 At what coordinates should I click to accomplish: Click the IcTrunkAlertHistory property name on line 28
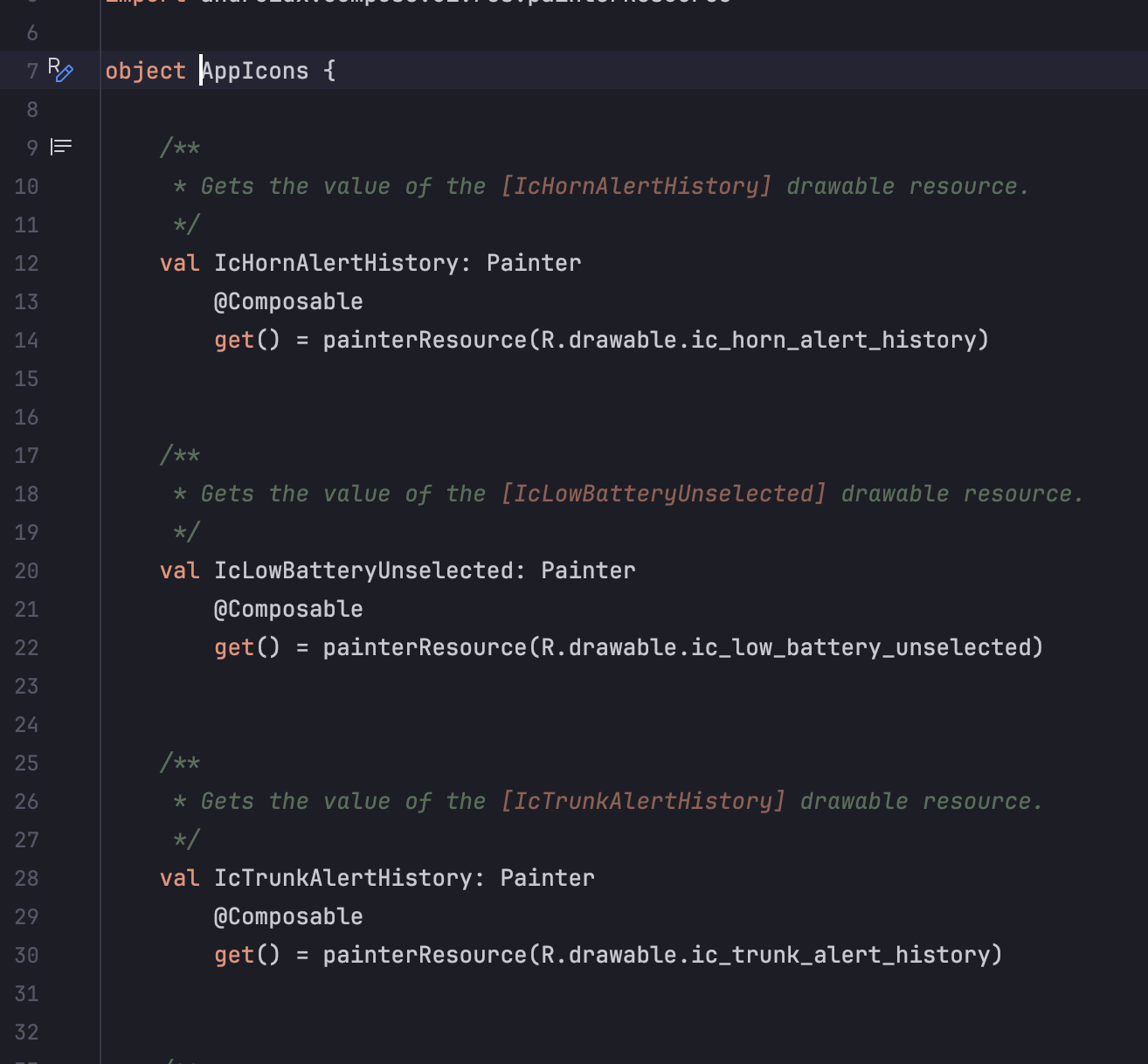tap(343, 878)
